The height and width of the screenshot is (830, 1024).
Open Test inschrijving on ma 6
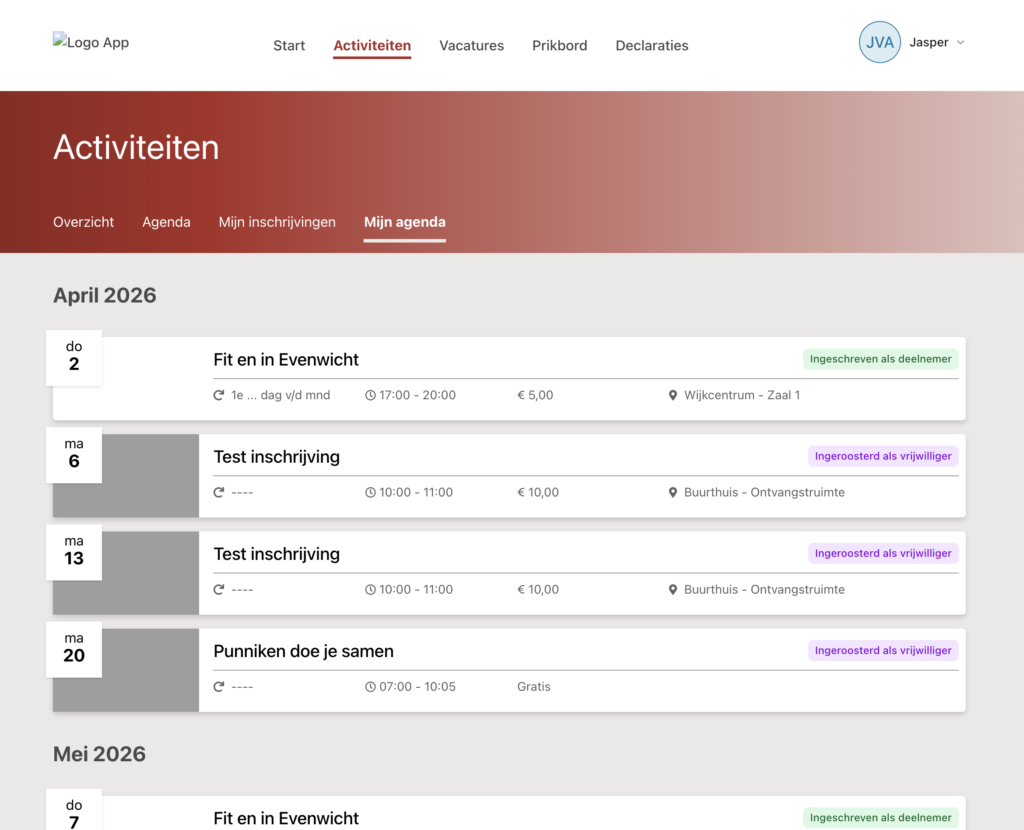[276, 457]
